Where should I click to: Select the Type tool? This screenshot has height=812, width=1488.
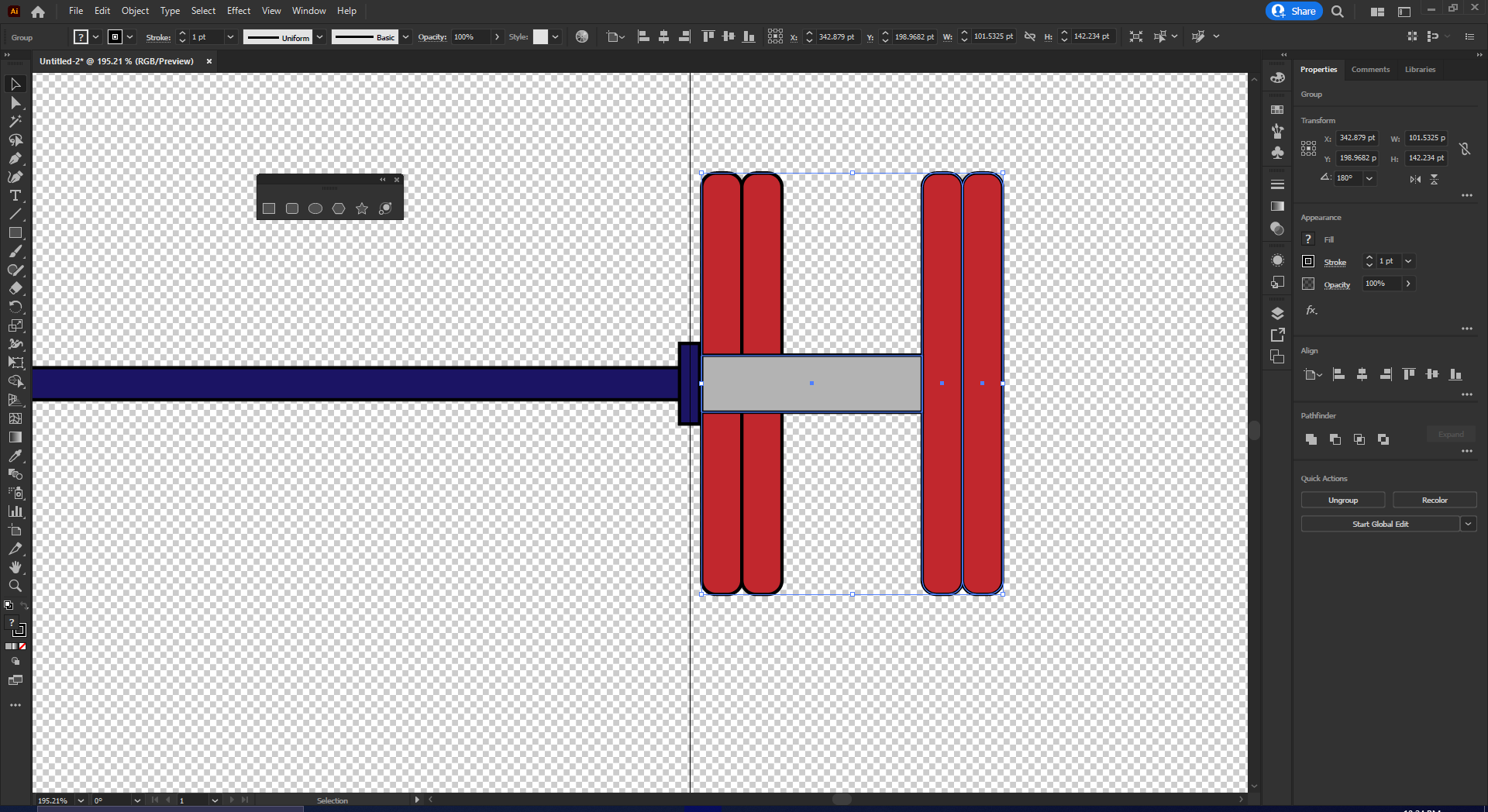(x=15, y=196)
